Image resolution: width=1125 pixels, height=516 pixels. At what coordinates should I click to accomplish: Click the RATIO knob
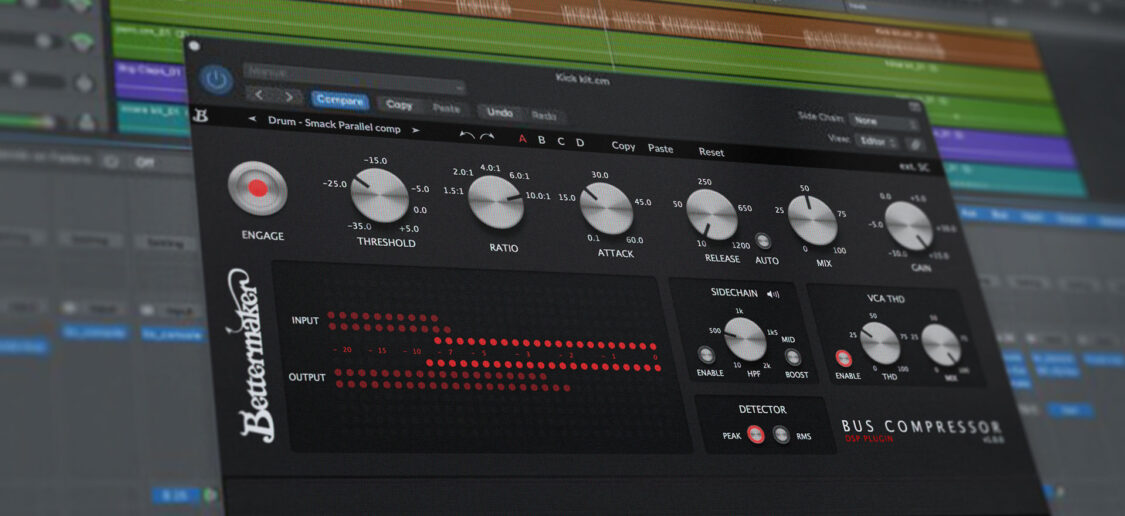pyautogui.click(x=496, y=202)
